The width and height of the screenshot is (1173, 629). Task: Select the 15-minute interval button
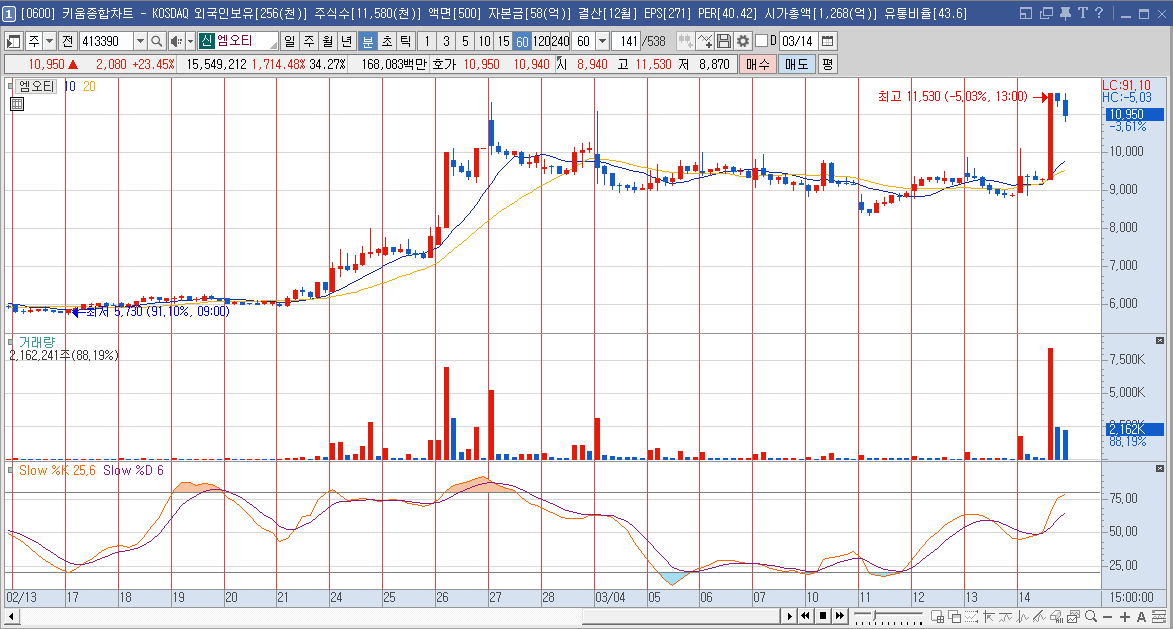click(x=503, y=41)
